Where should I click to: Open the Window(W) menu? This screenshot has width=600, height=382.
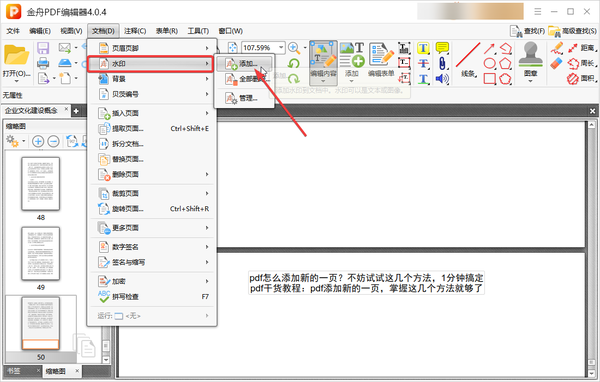(230, 31)
